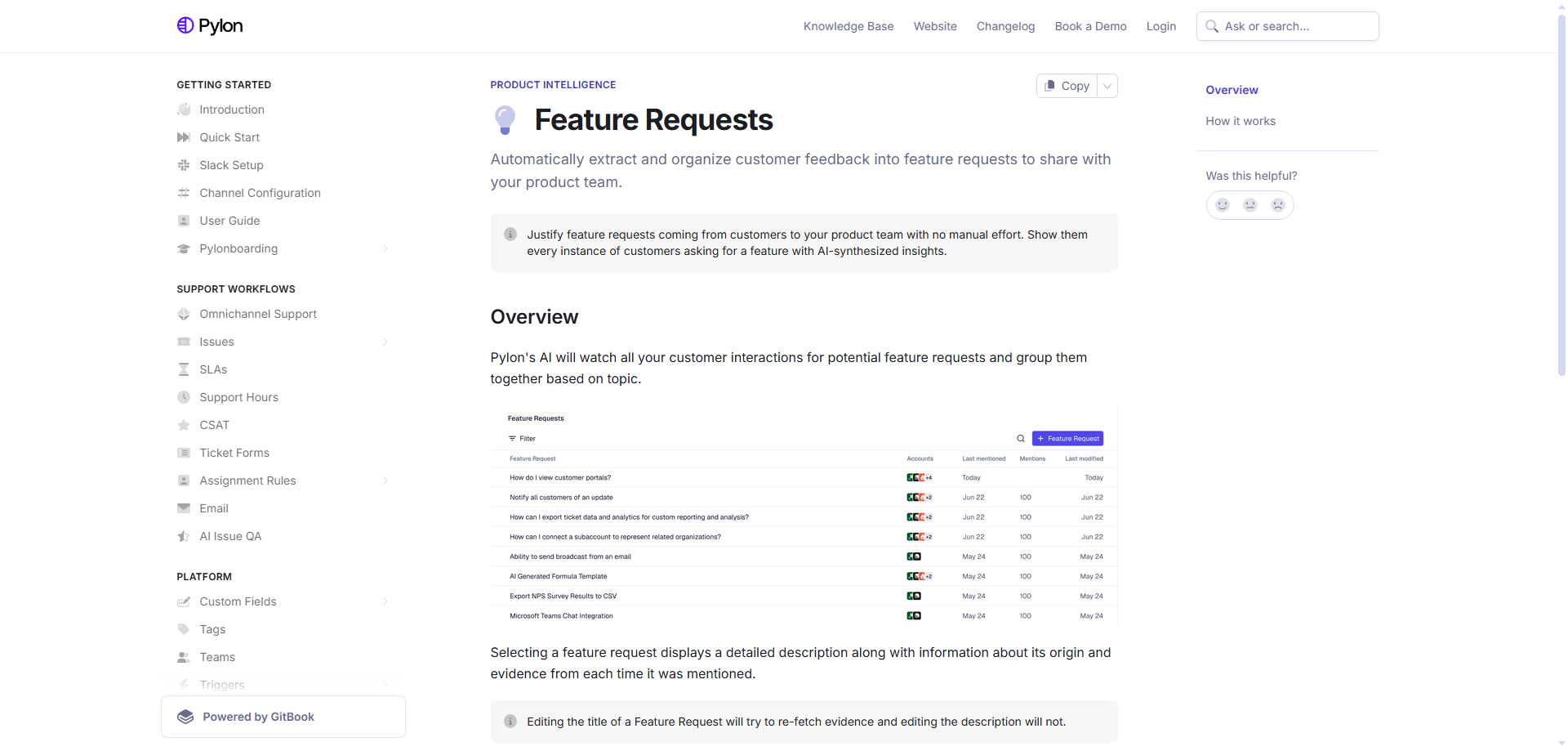Image resolution: width=1568 pixels, height=751 pixels.
Task: Click the Book a Demo link
Action: tap(1090, 26)
